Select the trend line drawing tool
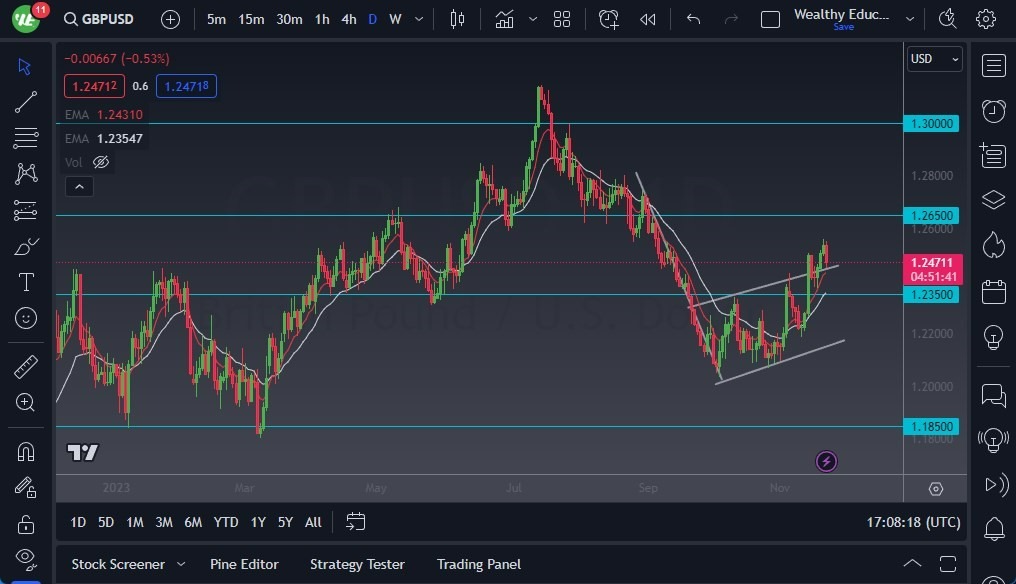 [25, 102]
